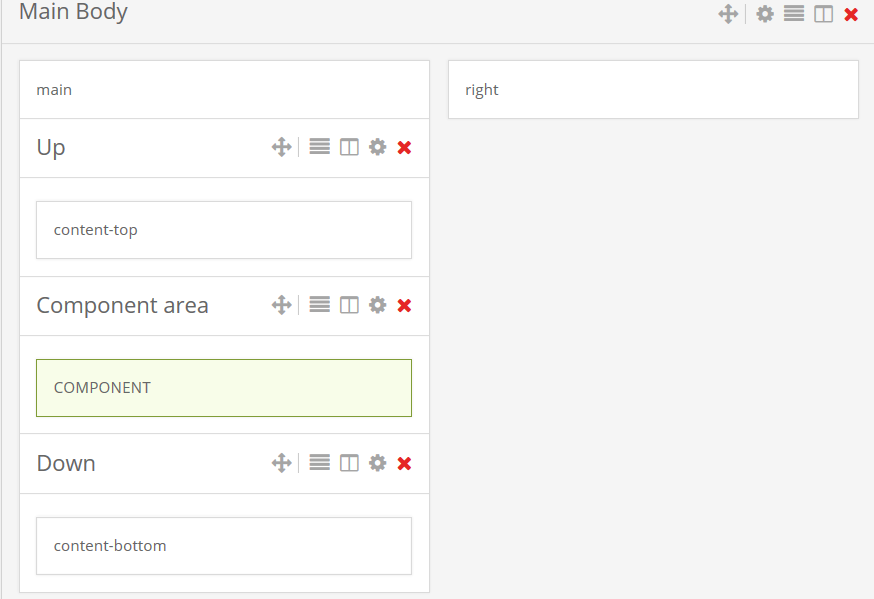Screen dimensions: 874x599
Task: Click the move handle for Main Body
Action: pos(728,14)
